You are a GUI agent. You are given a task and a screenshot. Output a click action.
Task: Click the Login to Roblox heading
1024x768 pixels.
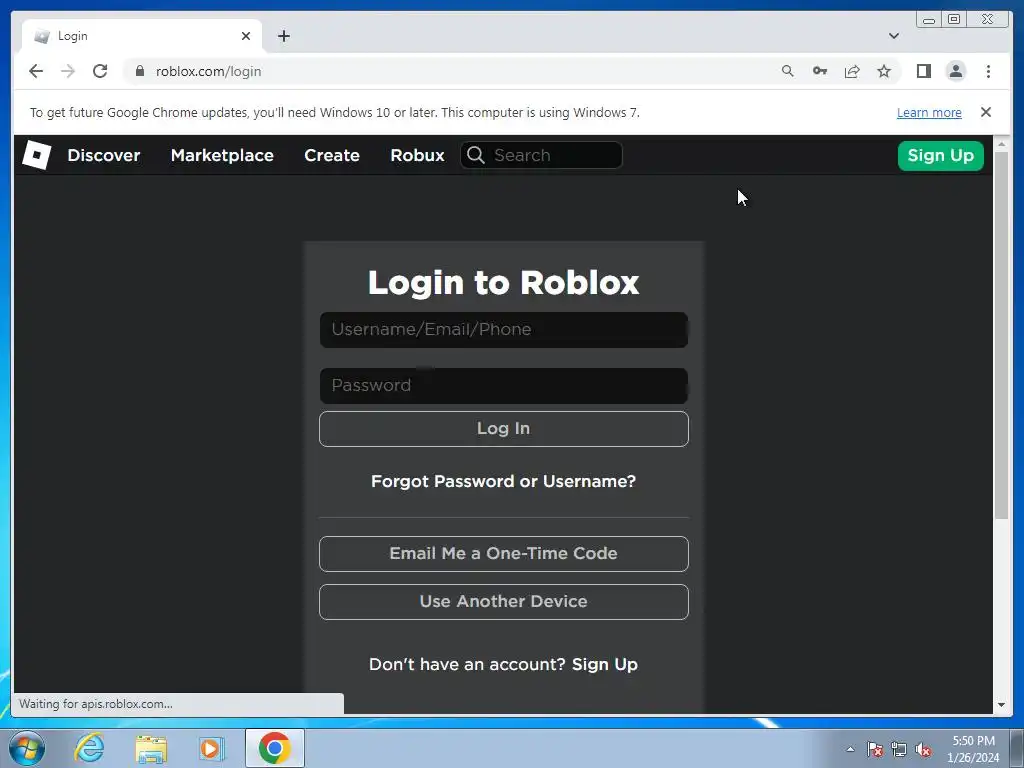click(x=504, y=283)
